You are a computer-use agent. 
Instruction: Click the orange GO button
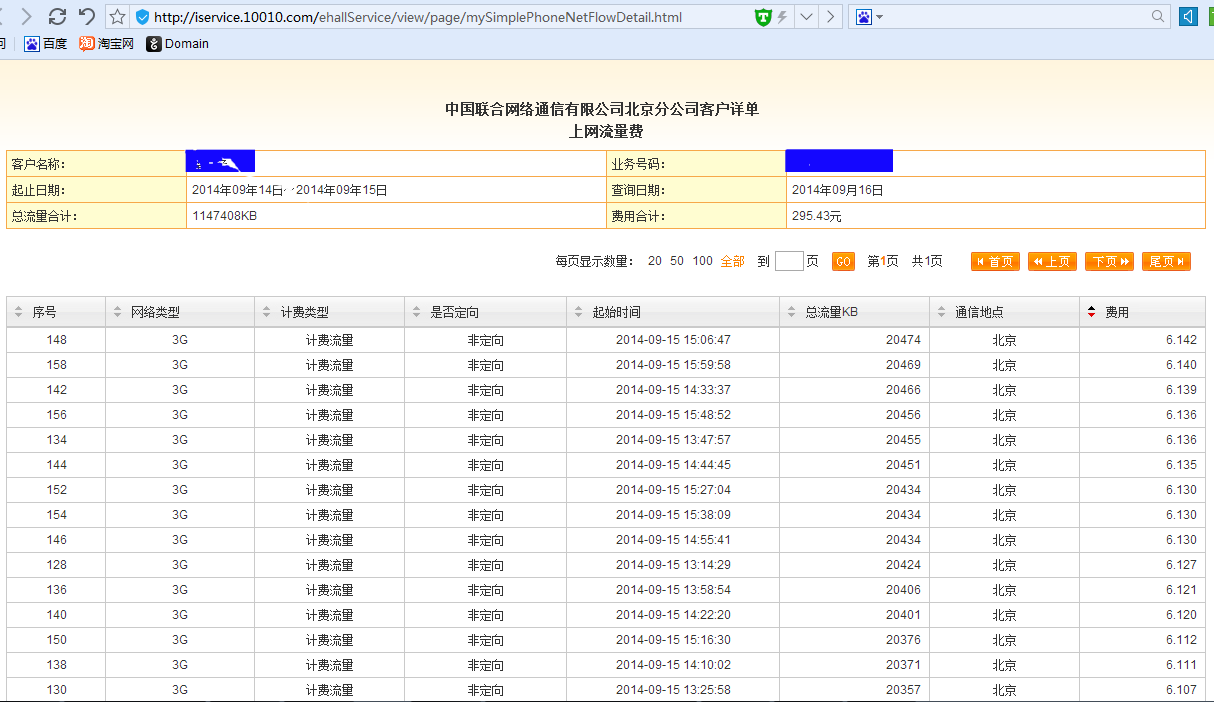(x=843, y=262)
